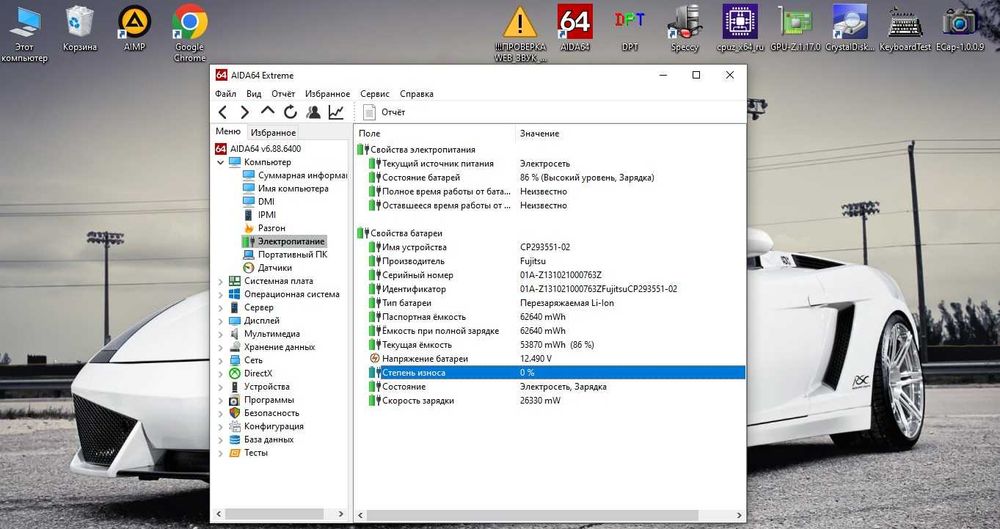Refresh the page with the Refresh icon

(290, 112)
